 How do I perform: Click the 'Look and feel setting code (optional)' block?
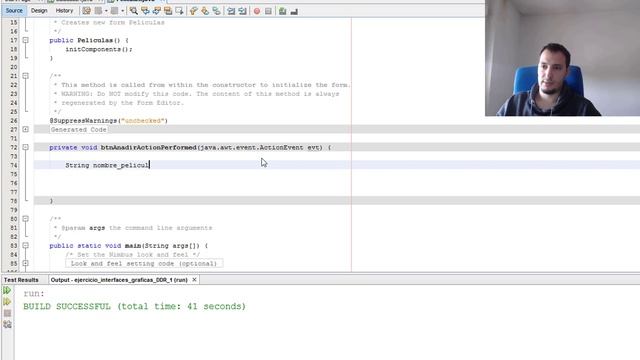(144, 264)
